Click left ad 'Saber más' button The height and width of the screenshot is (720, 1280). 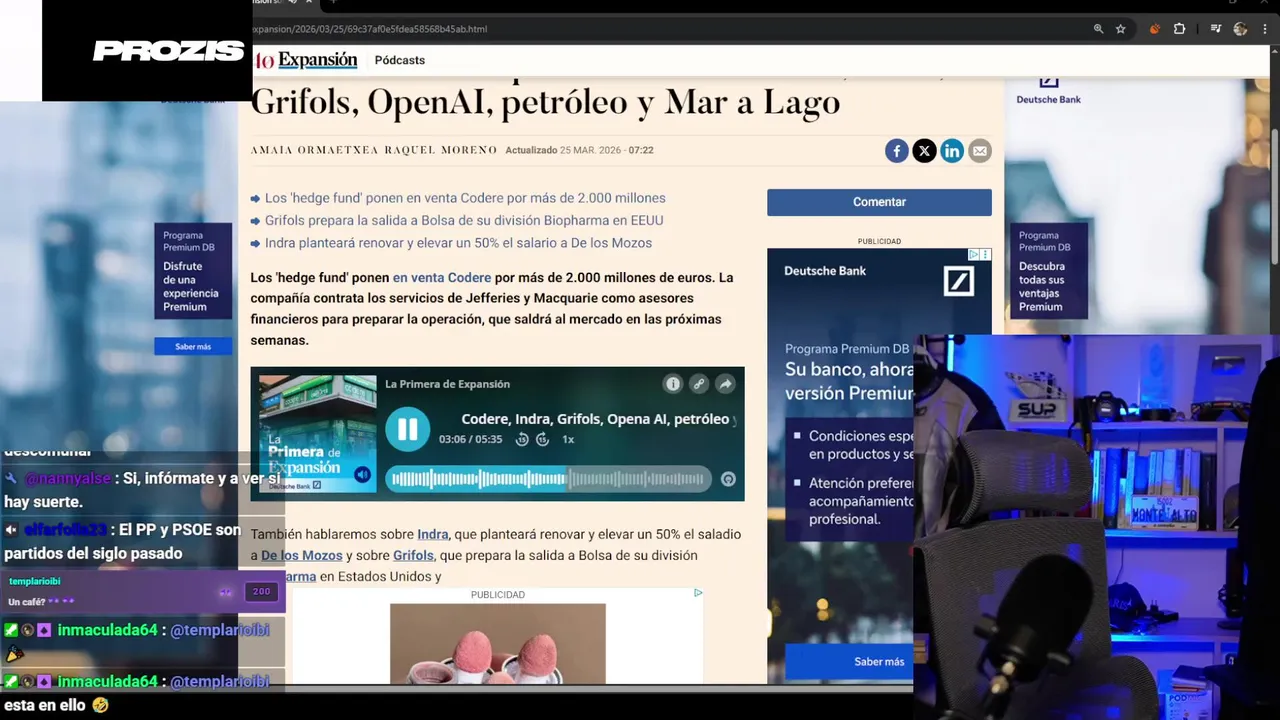(x=193, y=347)
